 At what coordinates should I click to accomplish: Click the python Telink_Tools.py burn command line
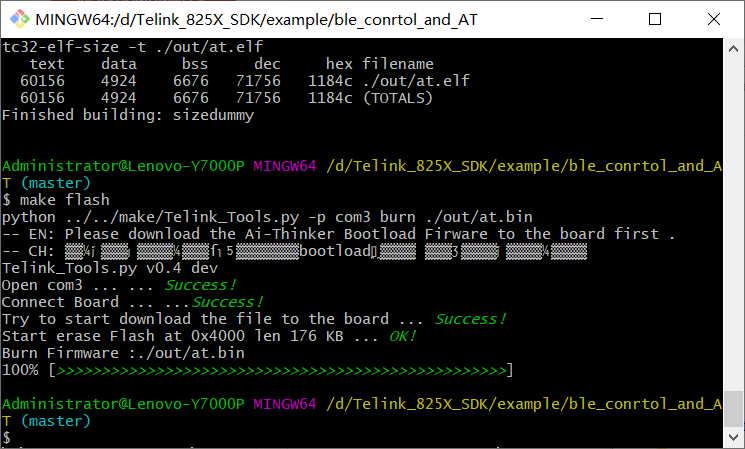(x=267, y=217)
